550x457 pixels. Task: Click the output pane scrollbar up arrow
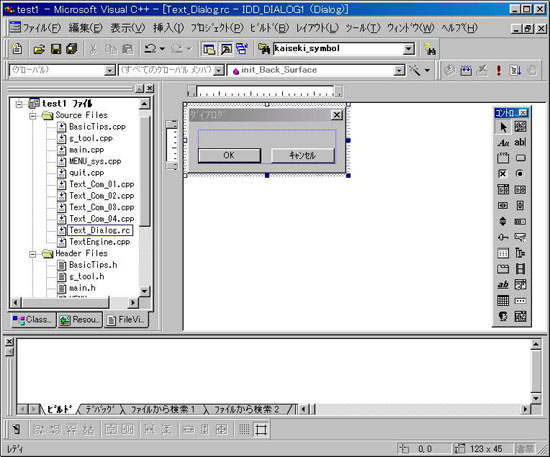pyautogui.click(x=536, y=345)
